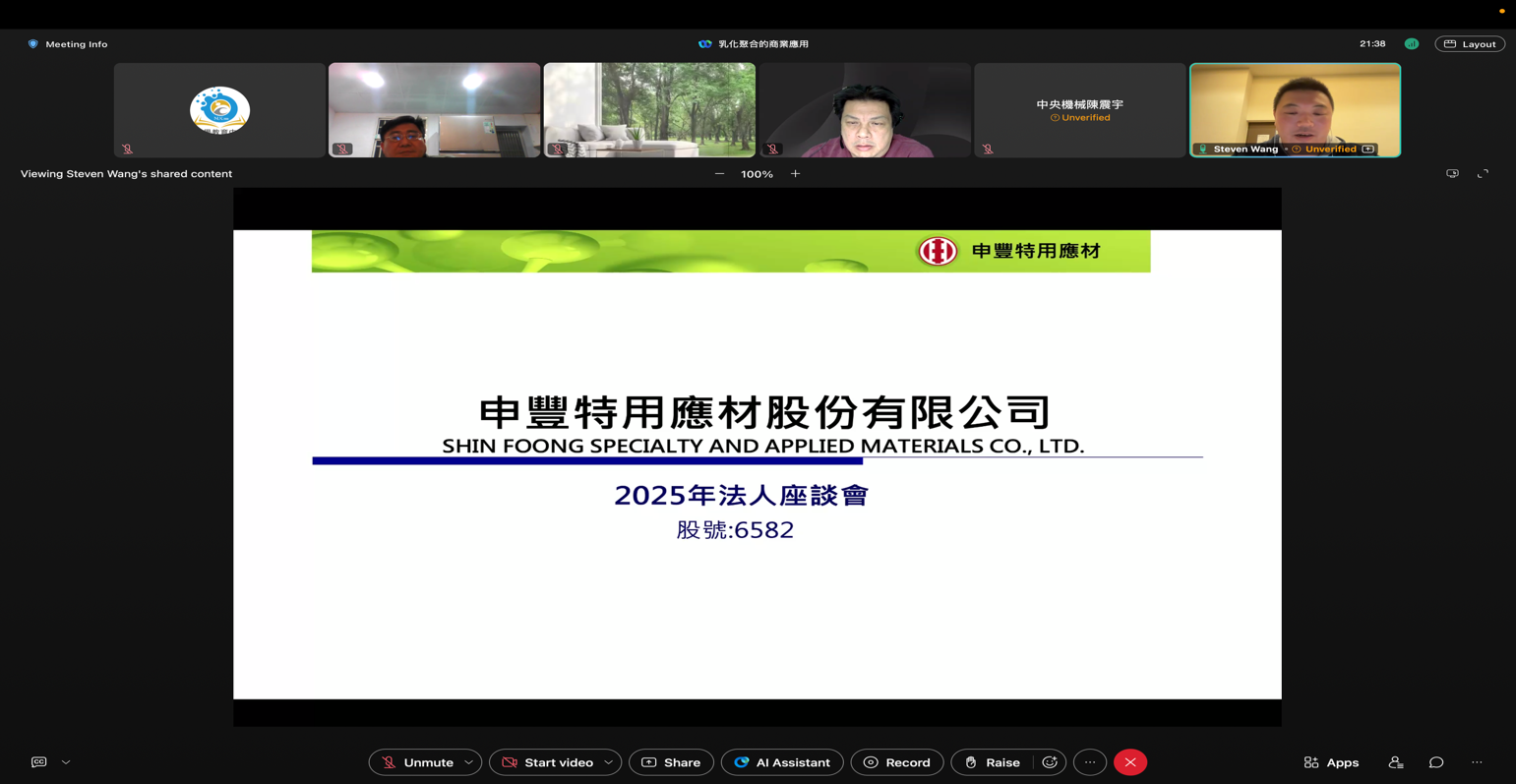Click slide title 申豐特用應材股份有限公司
This screenshot has width=1516, height=784.
764,412
